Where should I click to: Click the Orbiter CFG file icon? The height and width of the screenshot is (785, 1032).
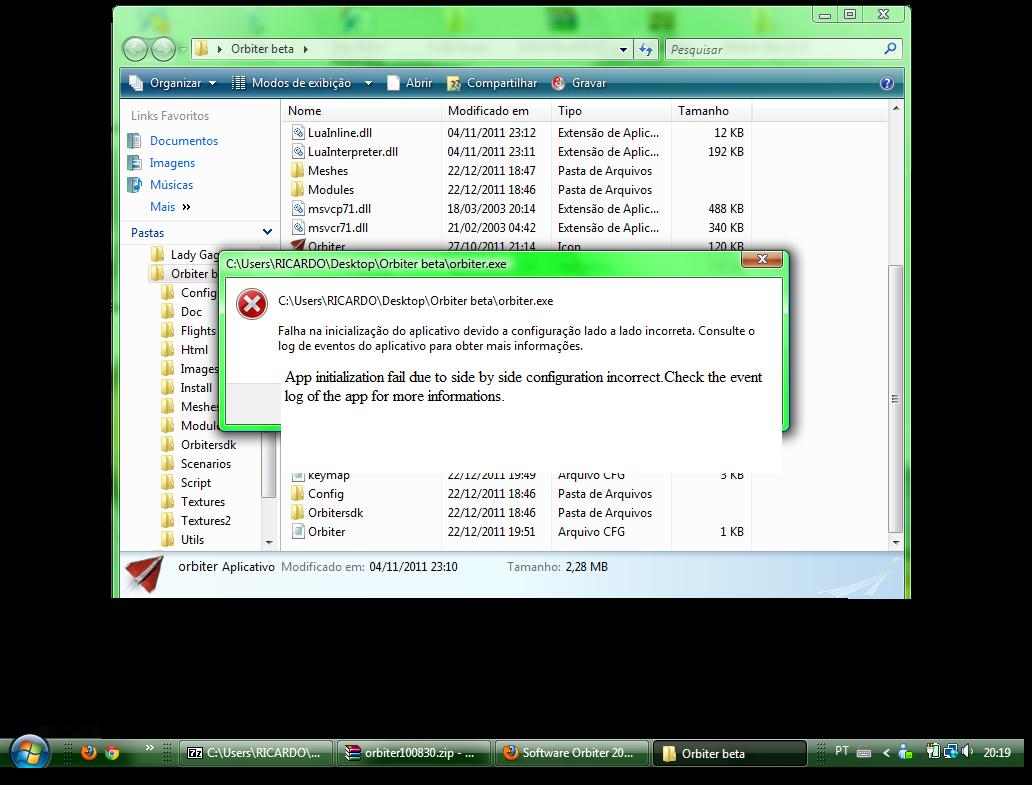coord(298,532)
